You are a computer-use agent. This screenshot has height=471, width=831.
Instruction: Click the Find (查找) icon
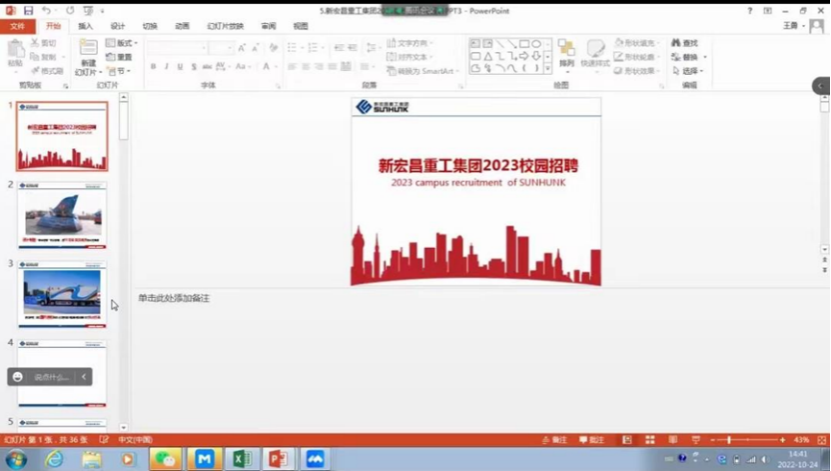click(684, 43)
